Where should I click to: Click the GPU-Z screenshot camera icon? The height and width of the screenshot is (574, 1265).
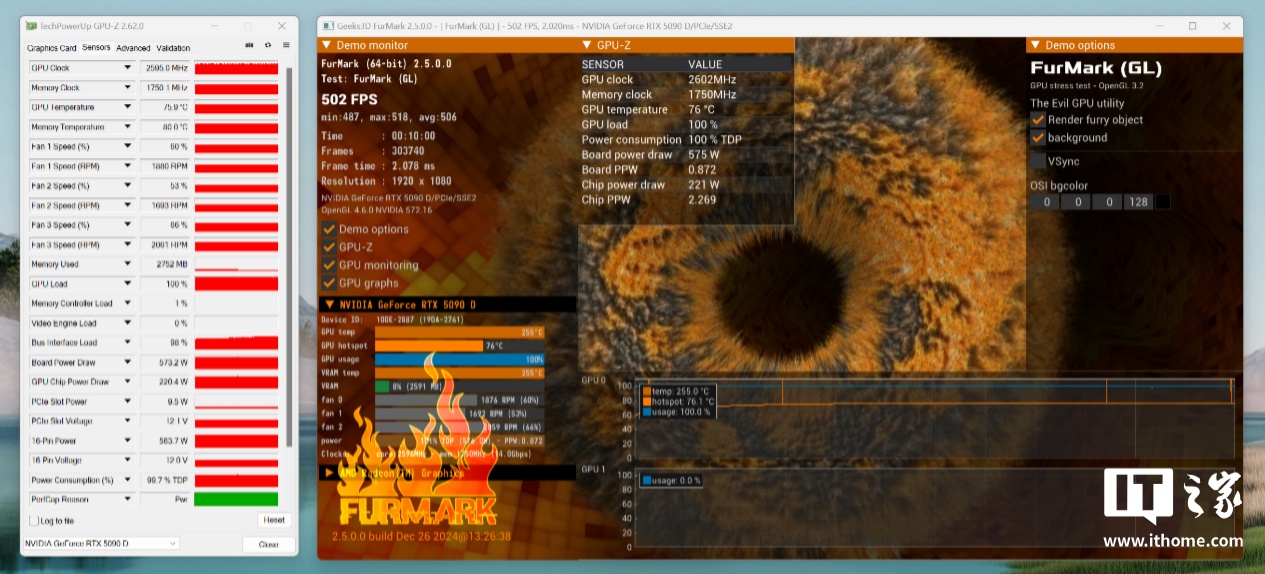tap(249, 46)
